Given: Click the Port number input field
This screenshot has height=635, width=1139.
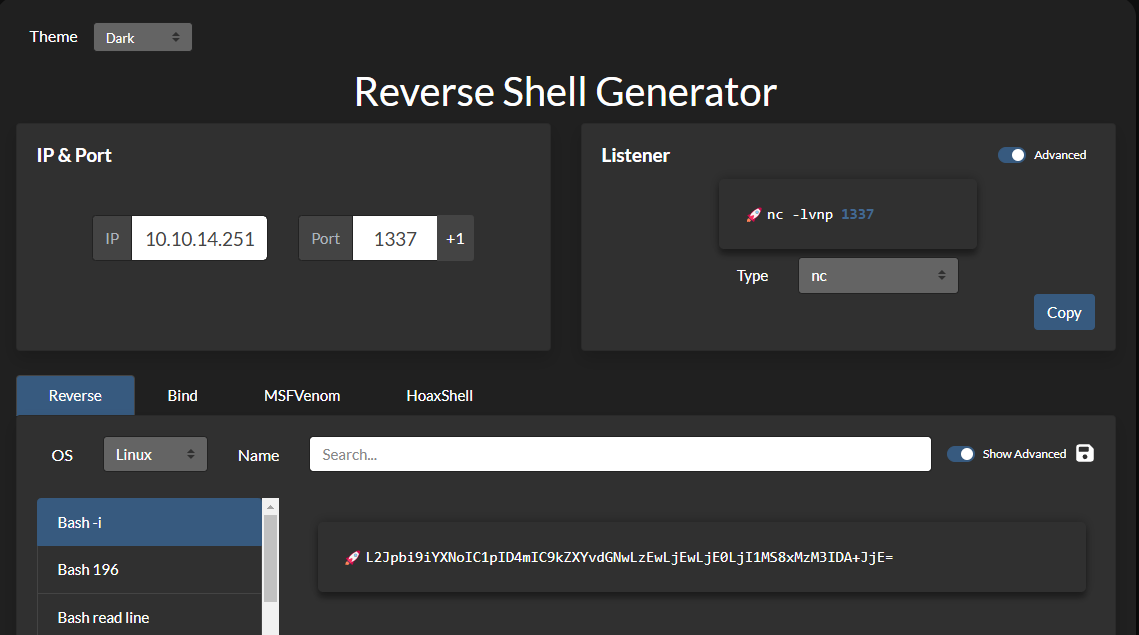Looking at the screenshot, I should [395, 239].
